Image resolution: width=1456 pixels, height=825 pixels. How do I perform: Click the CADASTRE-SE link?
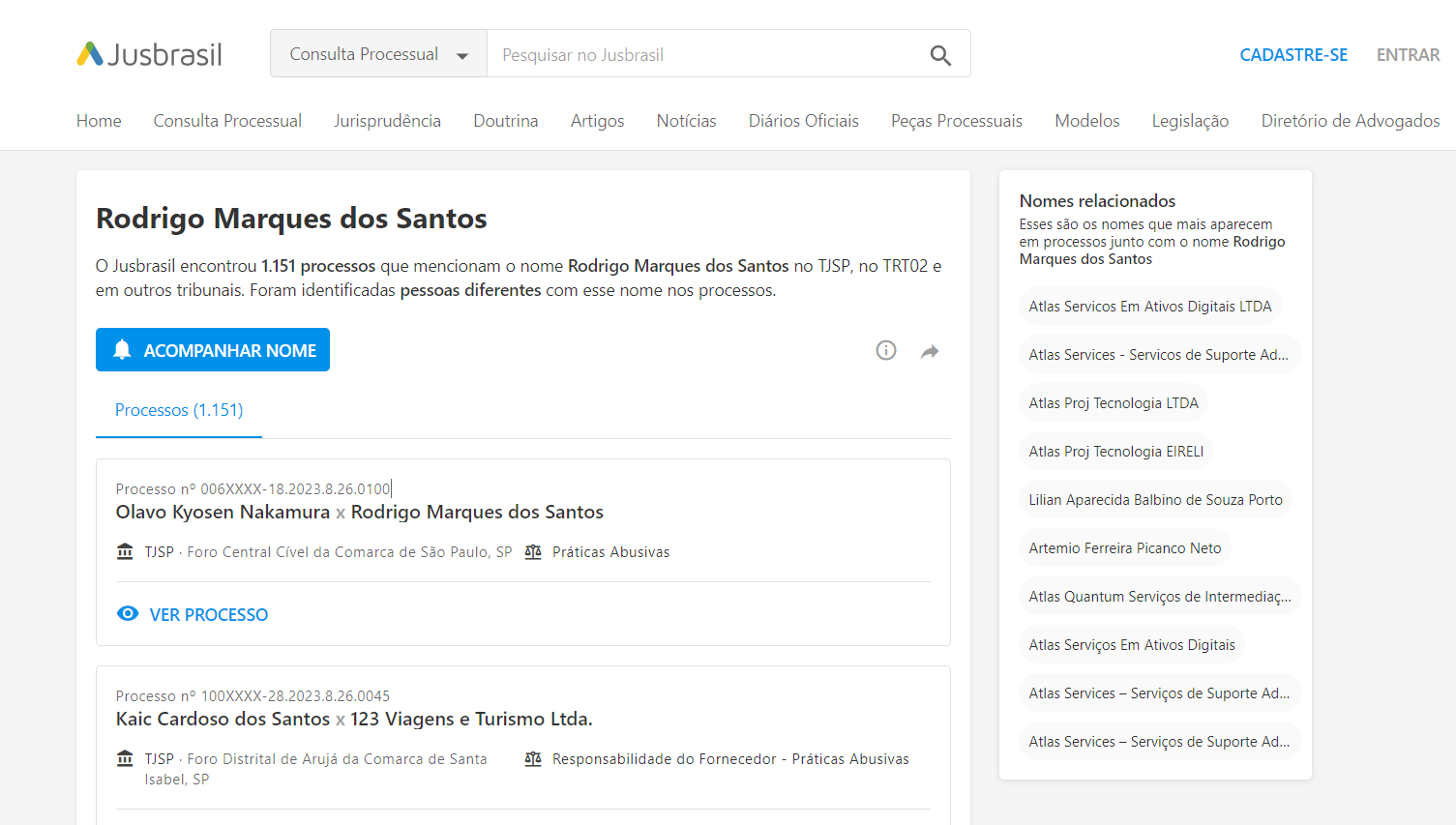[x=1293, y=55]
